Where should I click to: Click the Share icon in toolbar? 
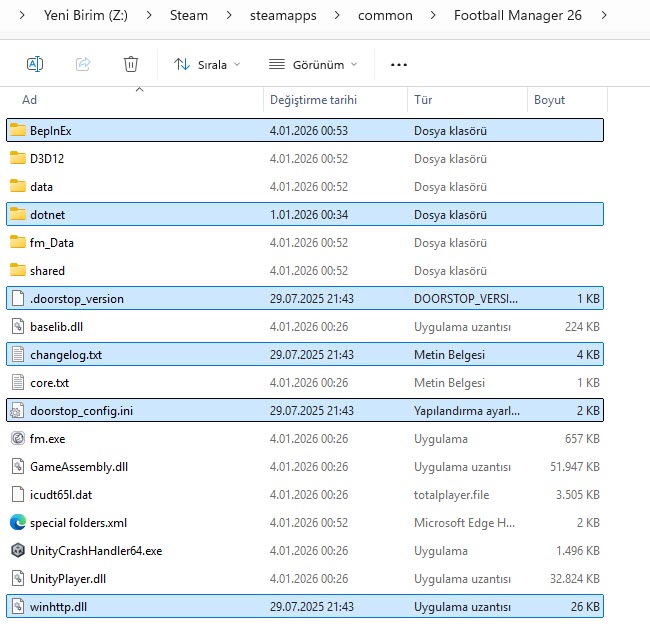coord(83,64)
